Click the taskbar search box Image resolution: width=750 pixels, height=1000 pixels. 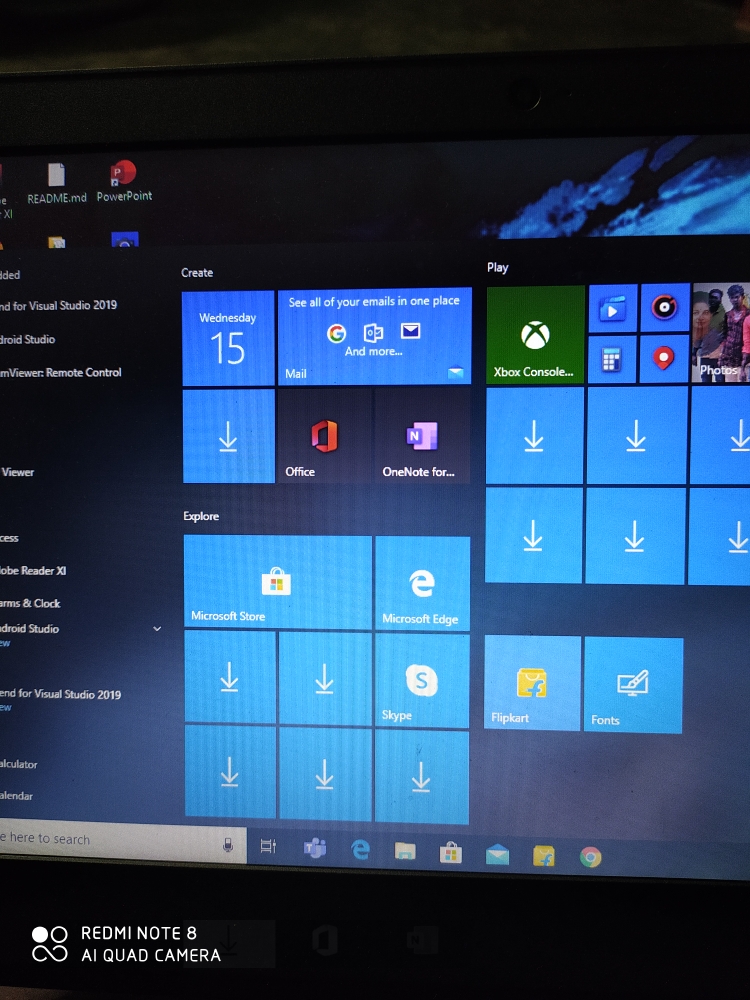pyautogui.click(x=100, y=840)
